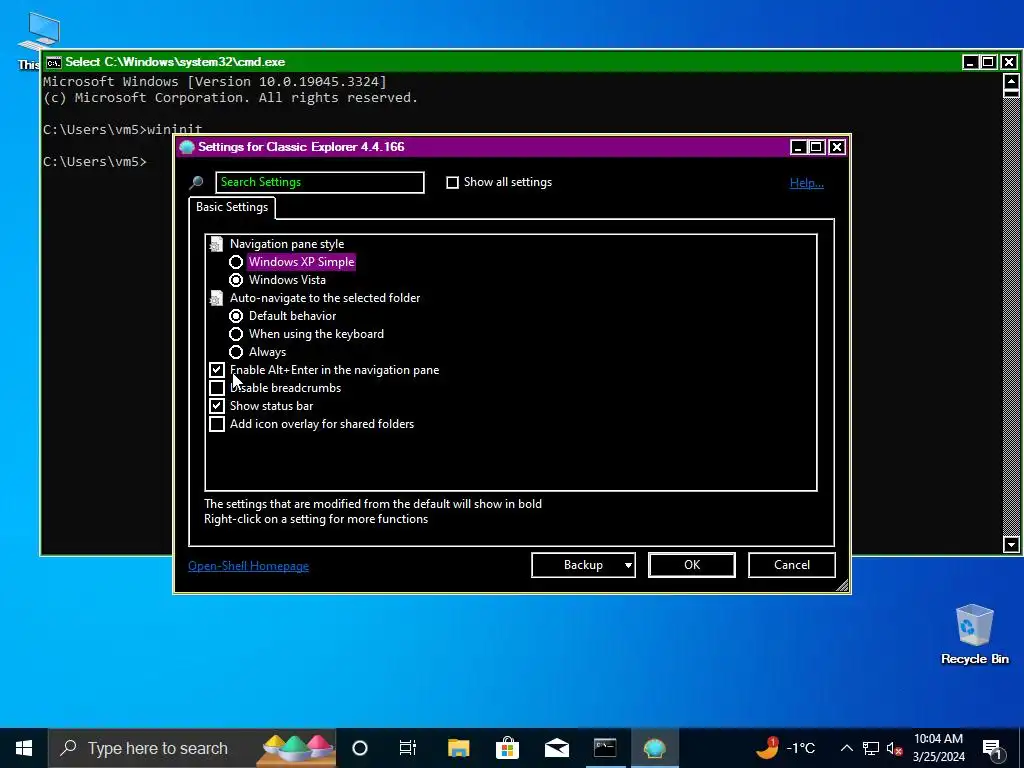
Task: Choose When using the keyboard option
Action: [236, 334]
